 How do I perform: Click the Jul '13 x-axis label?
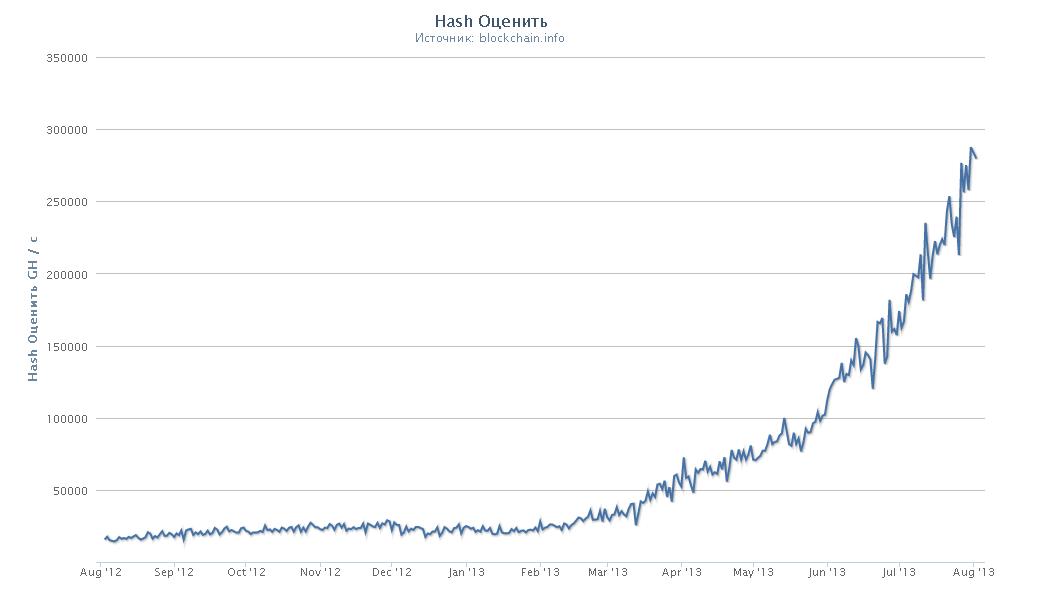coord(899,573)
